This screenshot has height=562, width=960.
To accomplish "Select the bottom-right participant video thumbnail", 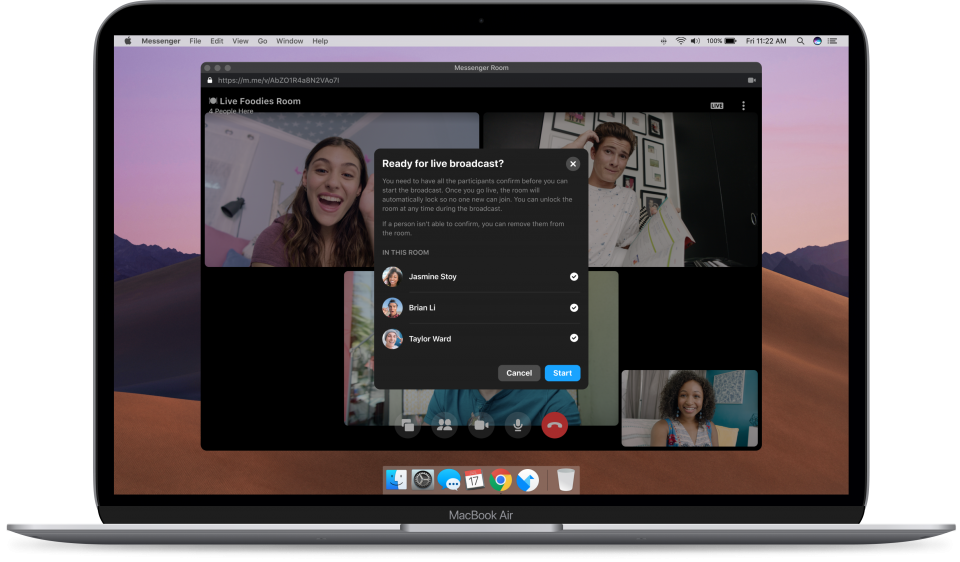I will 689,408.
